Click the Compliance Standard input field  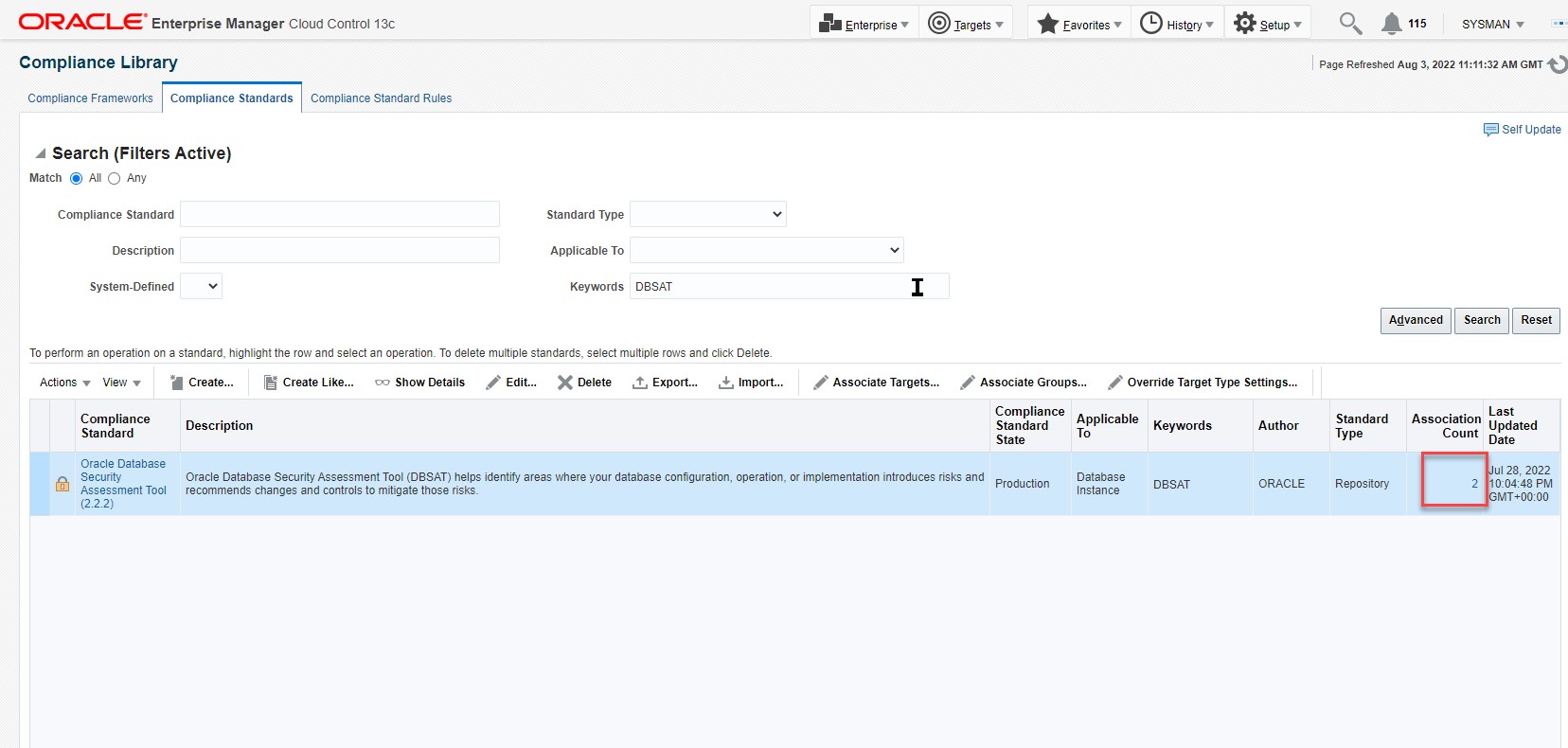point(340,215)
